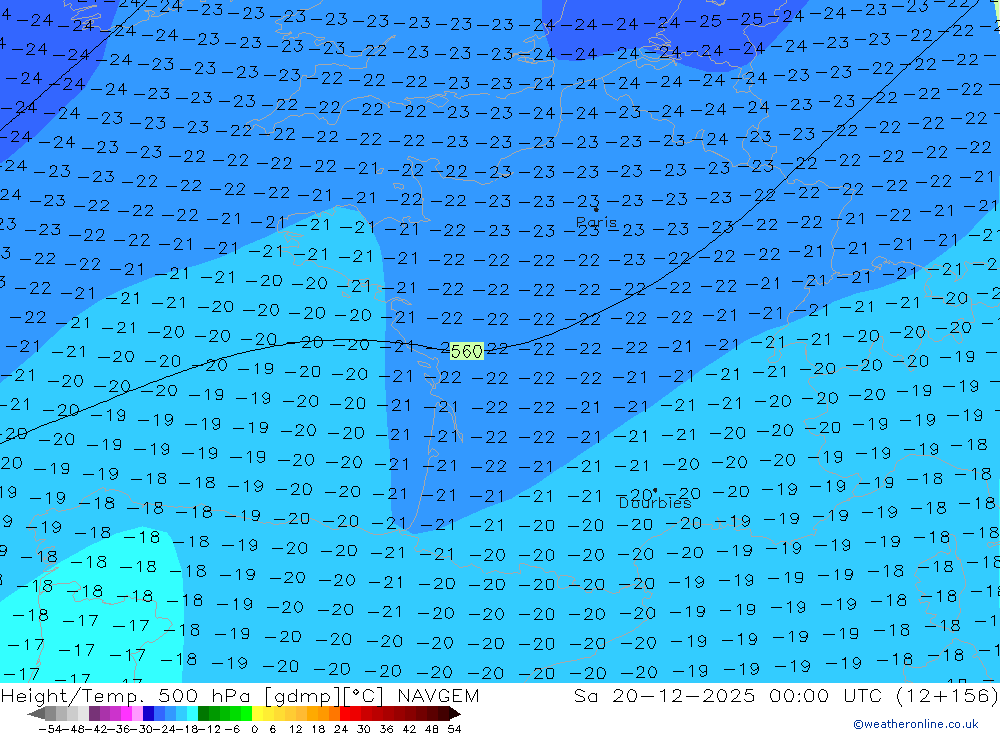Click the 0 legend scale label
This screenshot has height=733, width=1000.
click(254, 729)
